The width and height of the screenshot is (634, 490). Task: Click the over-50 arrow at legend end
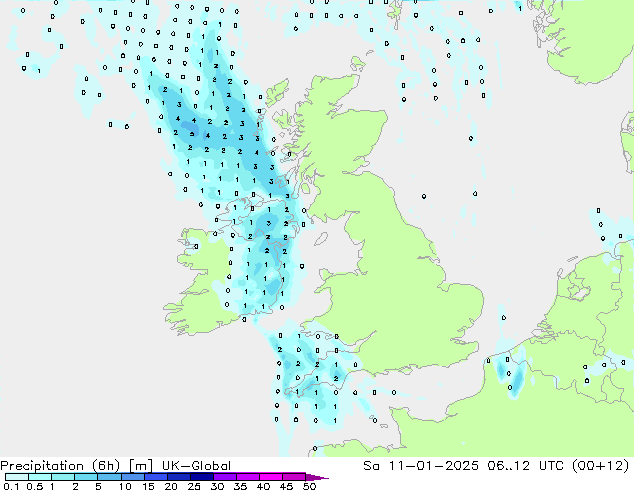coord(317,477)
